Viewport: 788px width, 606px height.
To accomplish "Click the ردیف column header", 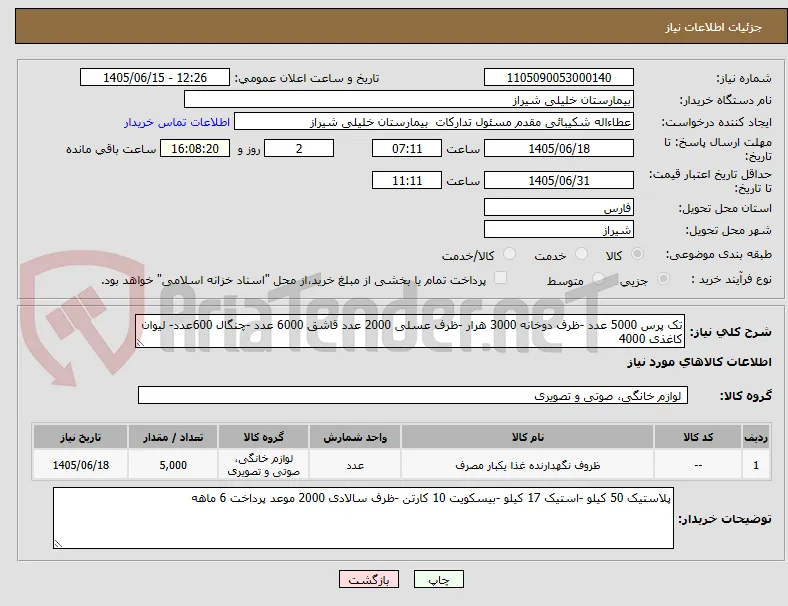I will [756, 437].
